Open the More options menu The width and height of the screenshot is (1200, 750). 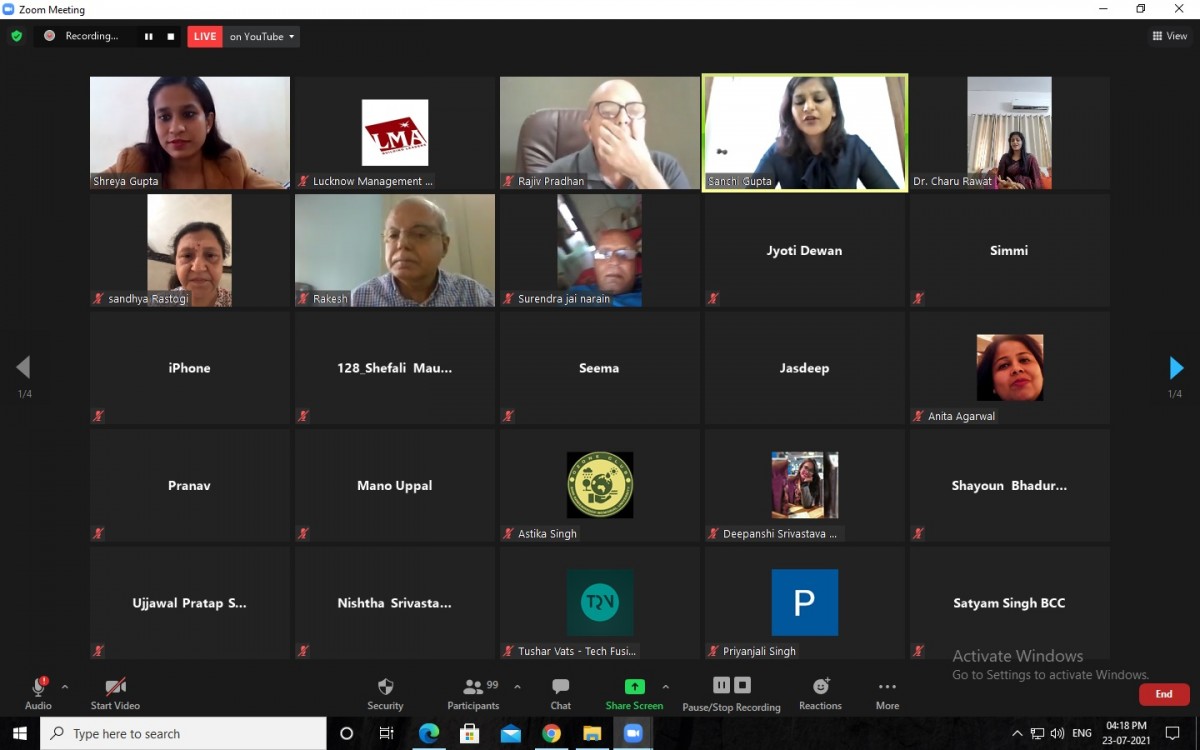coord(887,693)
